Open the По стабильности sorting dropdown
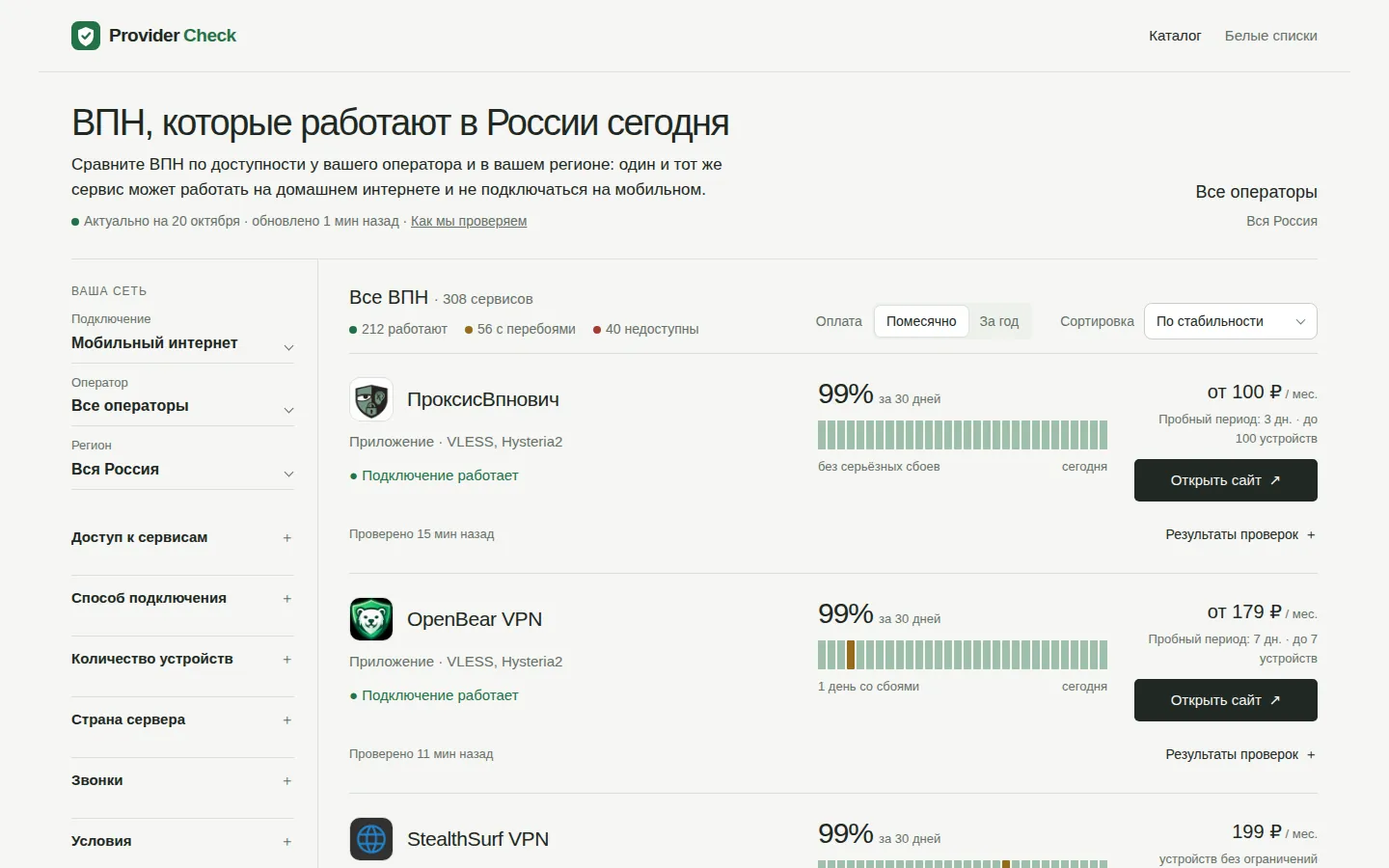 coord(1231,321)
